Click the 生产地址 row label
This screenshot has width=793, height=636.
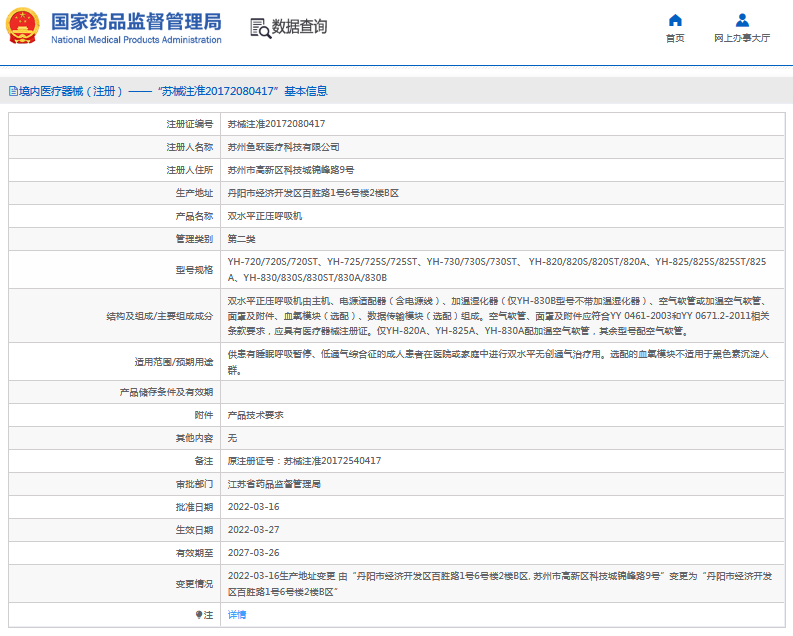coord(194,193)
